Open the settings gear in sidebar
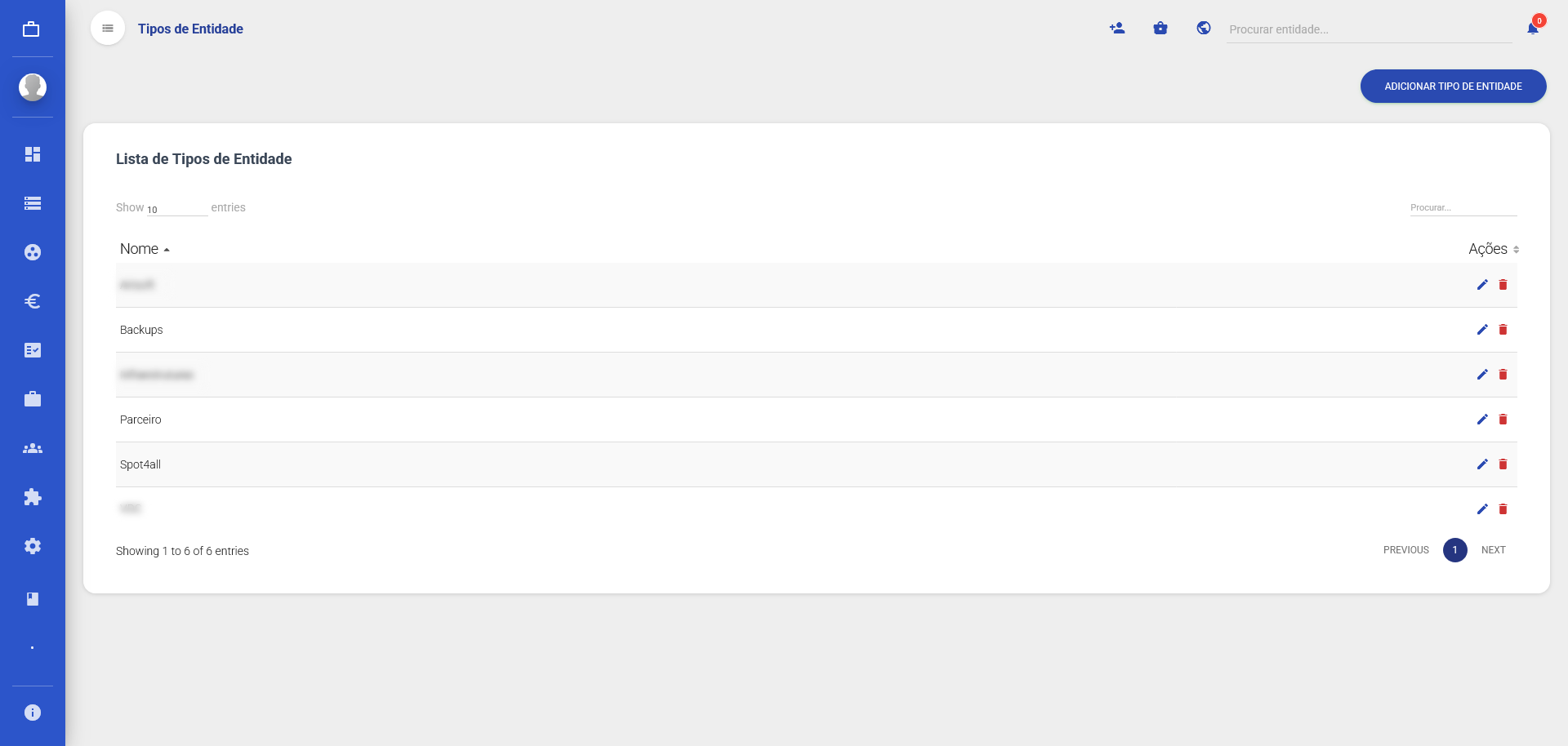Screen dimensions: 1568x746 33,546
